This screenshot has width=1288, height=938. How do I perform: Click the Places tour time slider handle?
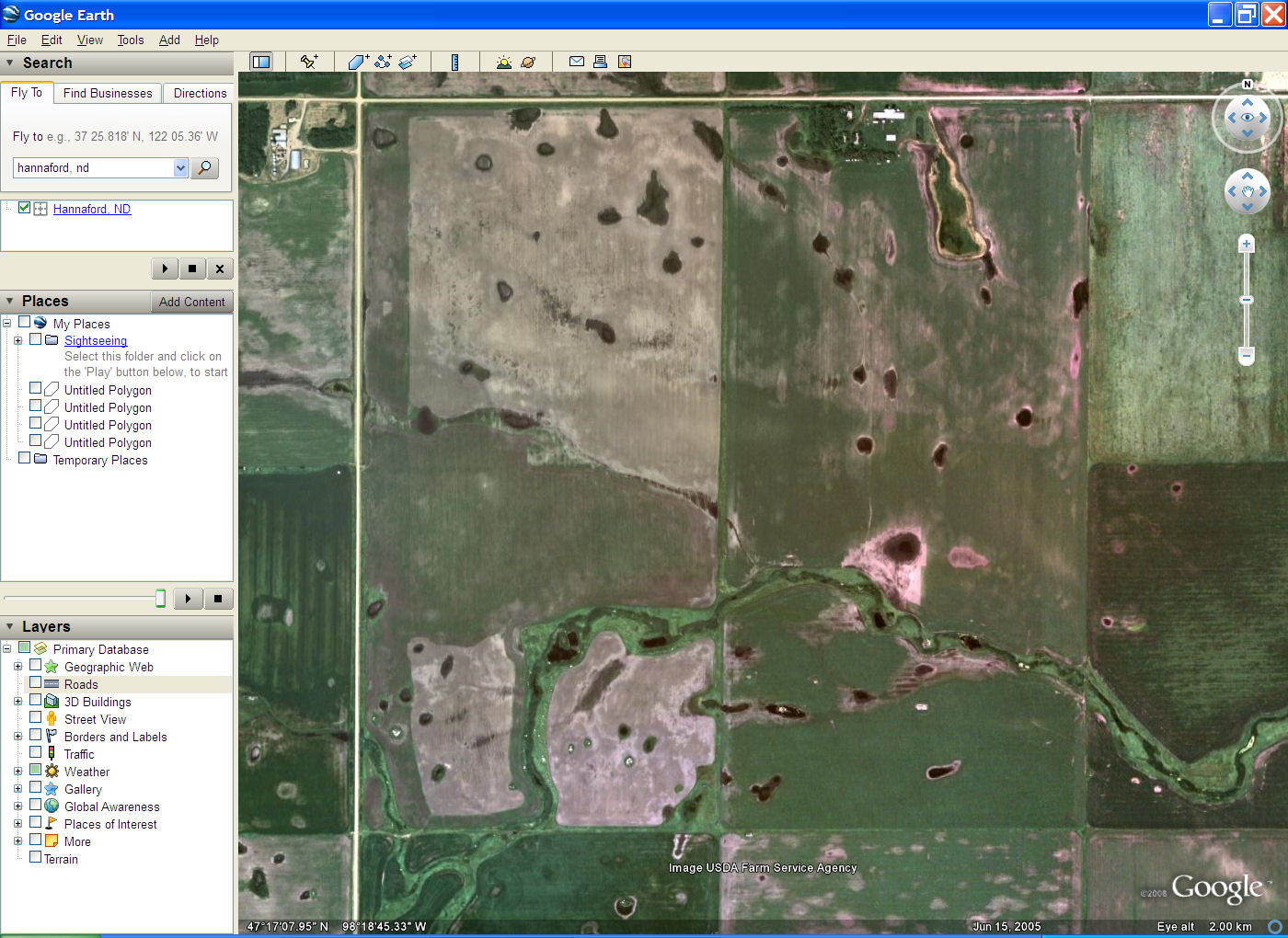coord(160,599)
